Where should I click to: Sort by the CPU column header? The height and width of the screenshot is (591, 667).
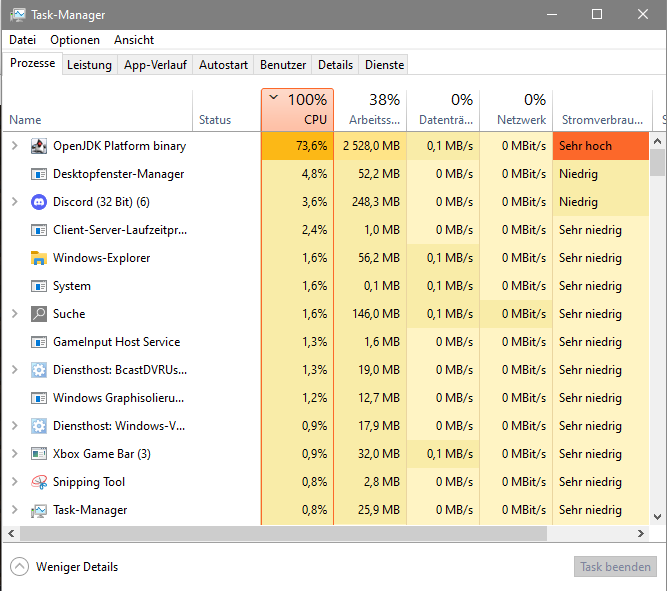297,110
